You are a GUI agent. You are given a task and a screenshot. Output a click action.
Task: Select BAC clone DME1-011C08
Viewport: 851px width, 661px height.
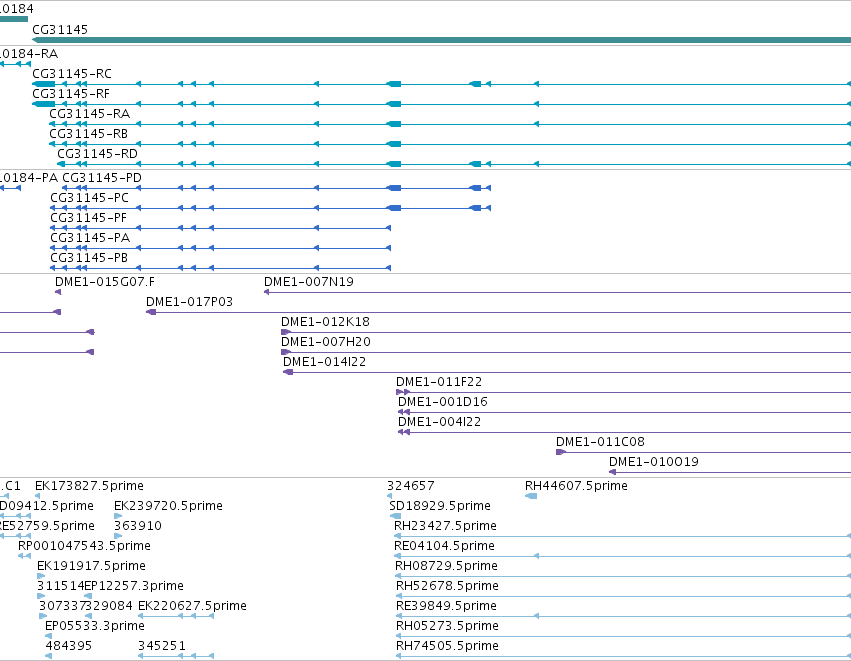(x=600, y=443)
